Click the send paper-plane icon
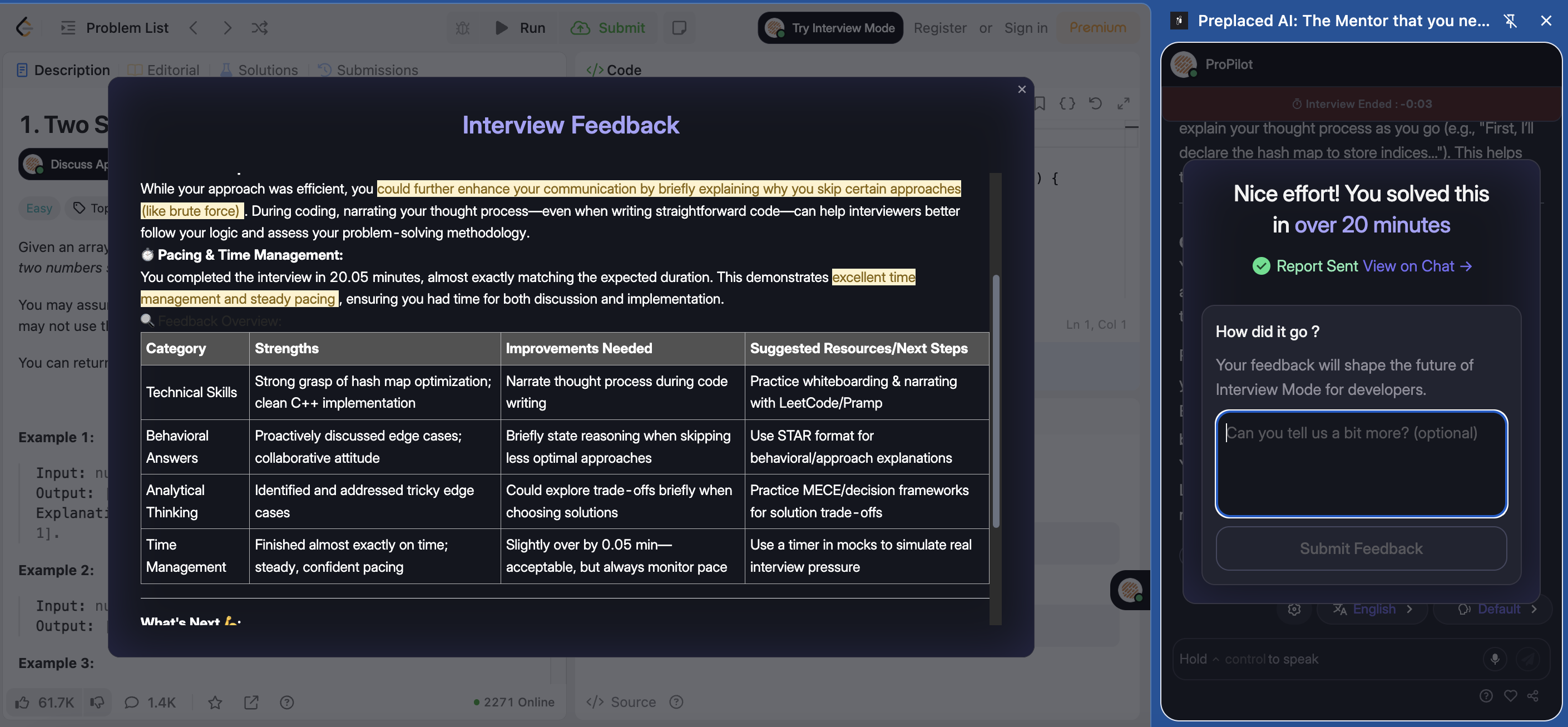The width and height of the screenshot is (1568, 727). (x=1528, y=658)
